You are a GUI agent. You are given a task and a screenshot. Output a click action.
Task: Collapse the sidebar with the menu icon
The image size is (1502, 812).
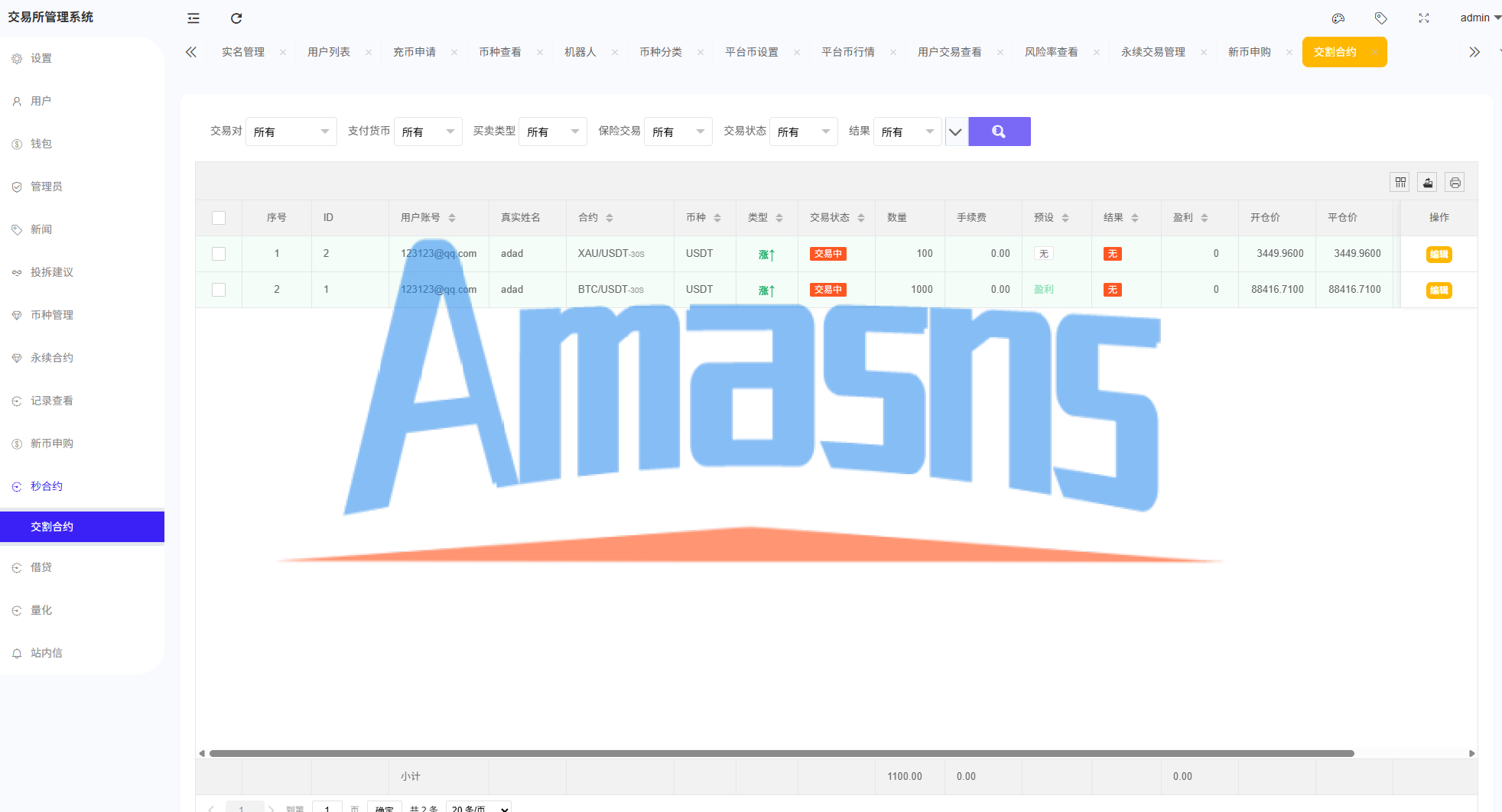point(193,18)
